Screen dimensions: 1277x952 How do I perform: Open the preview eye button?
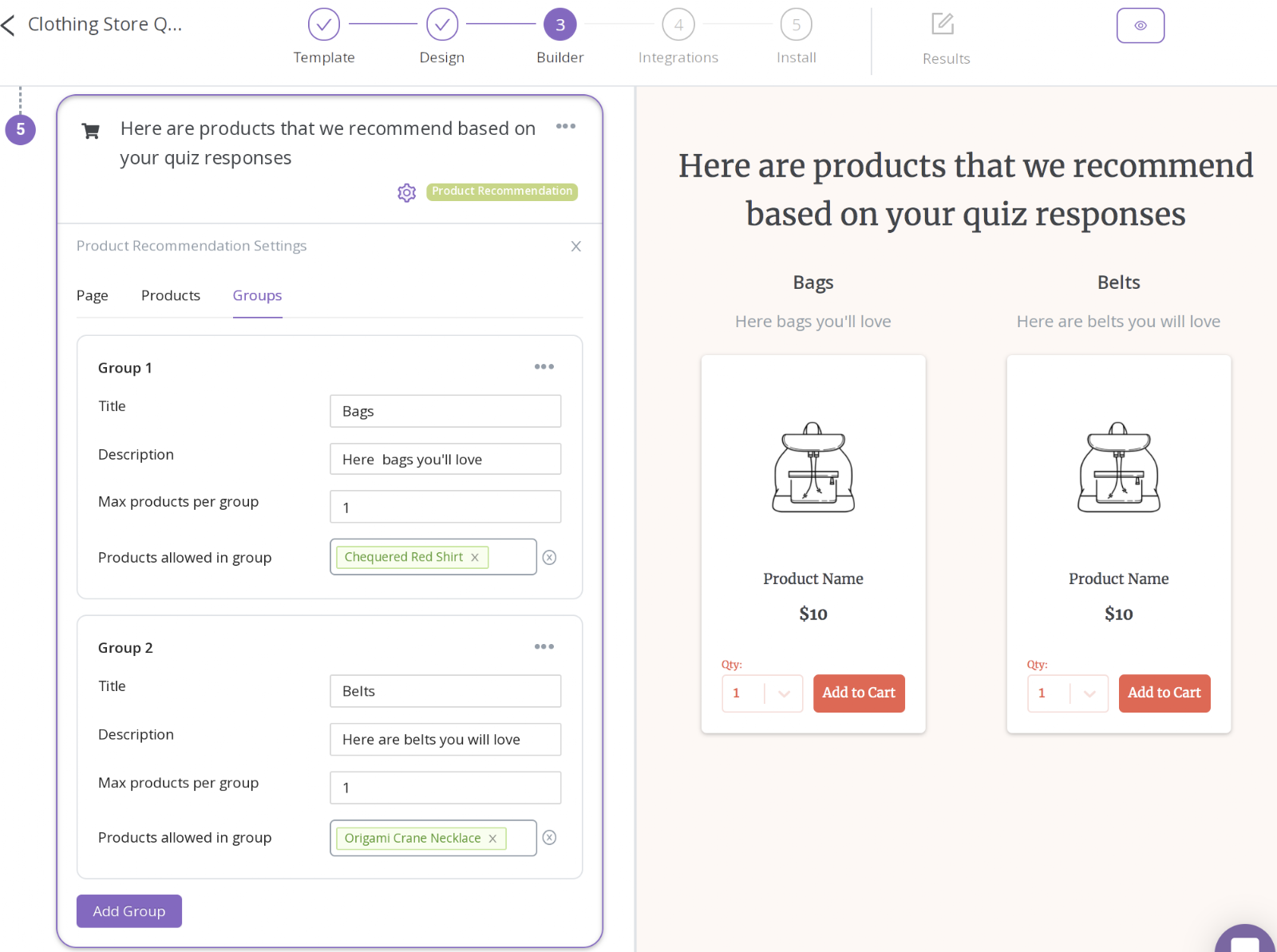[x=1140, y=26]
